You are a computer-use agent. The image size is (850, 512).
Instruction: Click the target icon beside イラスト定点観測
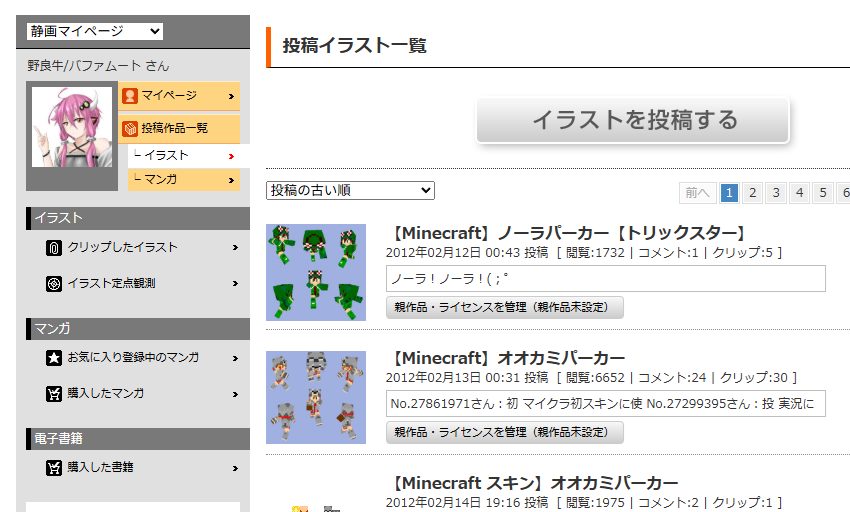[54, 284]
